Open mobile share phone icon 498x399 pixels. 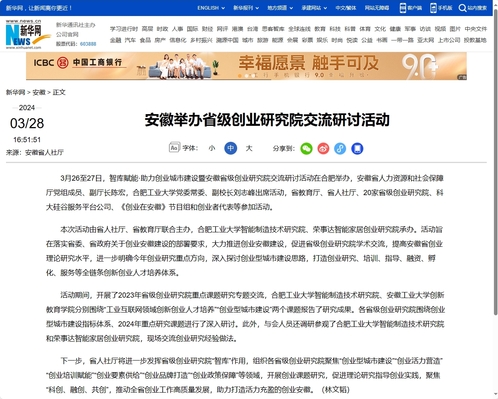tap(357, 148)
